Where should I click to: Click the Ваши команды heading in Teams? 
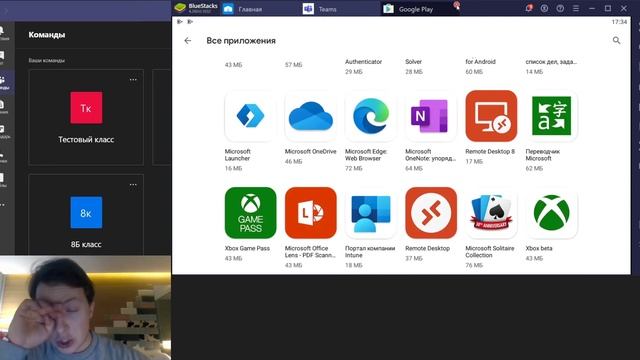47,60
